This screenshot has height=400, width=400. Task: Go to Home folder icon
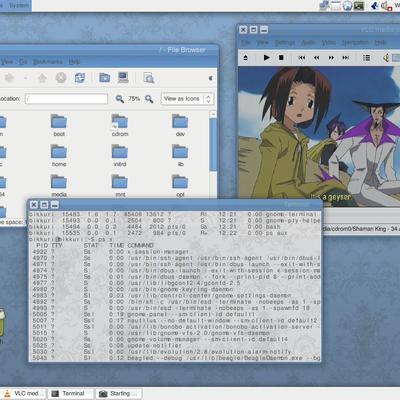105,78
